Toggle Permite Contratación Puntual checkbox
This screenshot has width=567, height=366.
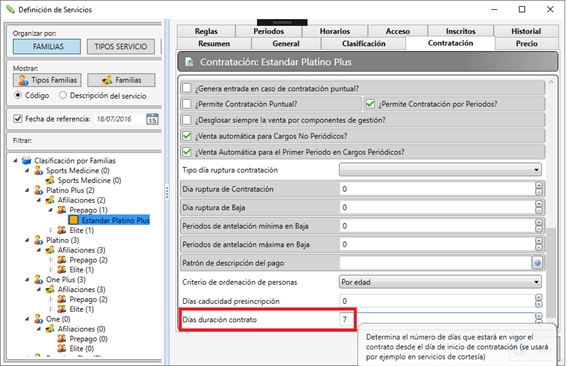pos(187,104)
